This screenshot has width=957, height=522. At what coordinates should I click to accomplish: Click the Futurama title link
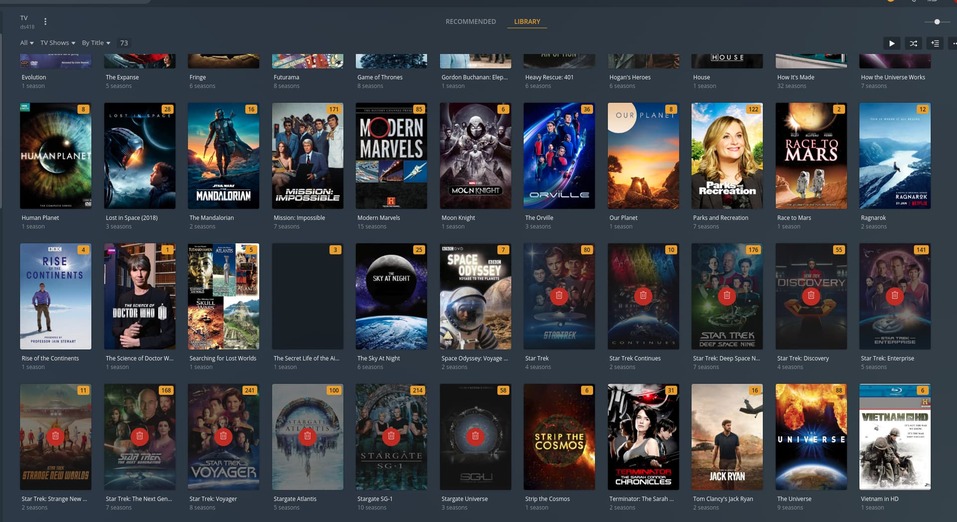click(x=286, y=78)
